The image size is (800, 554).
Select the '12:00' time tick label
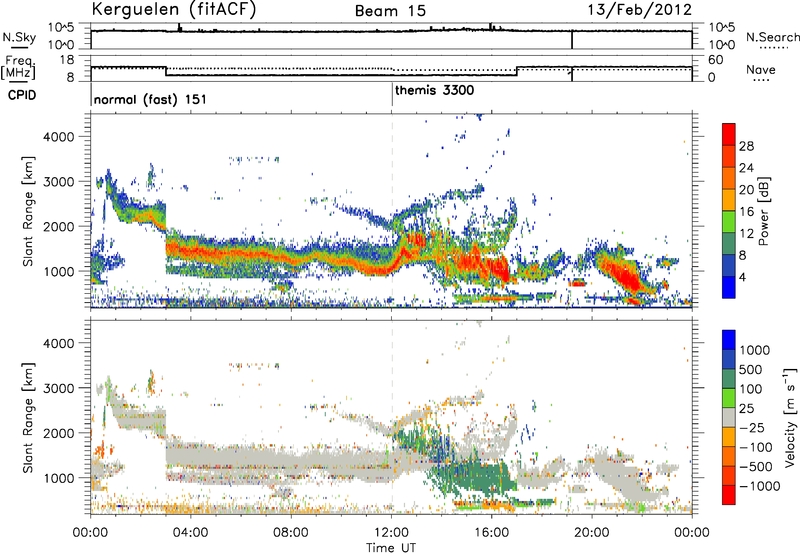click(391, 533)
